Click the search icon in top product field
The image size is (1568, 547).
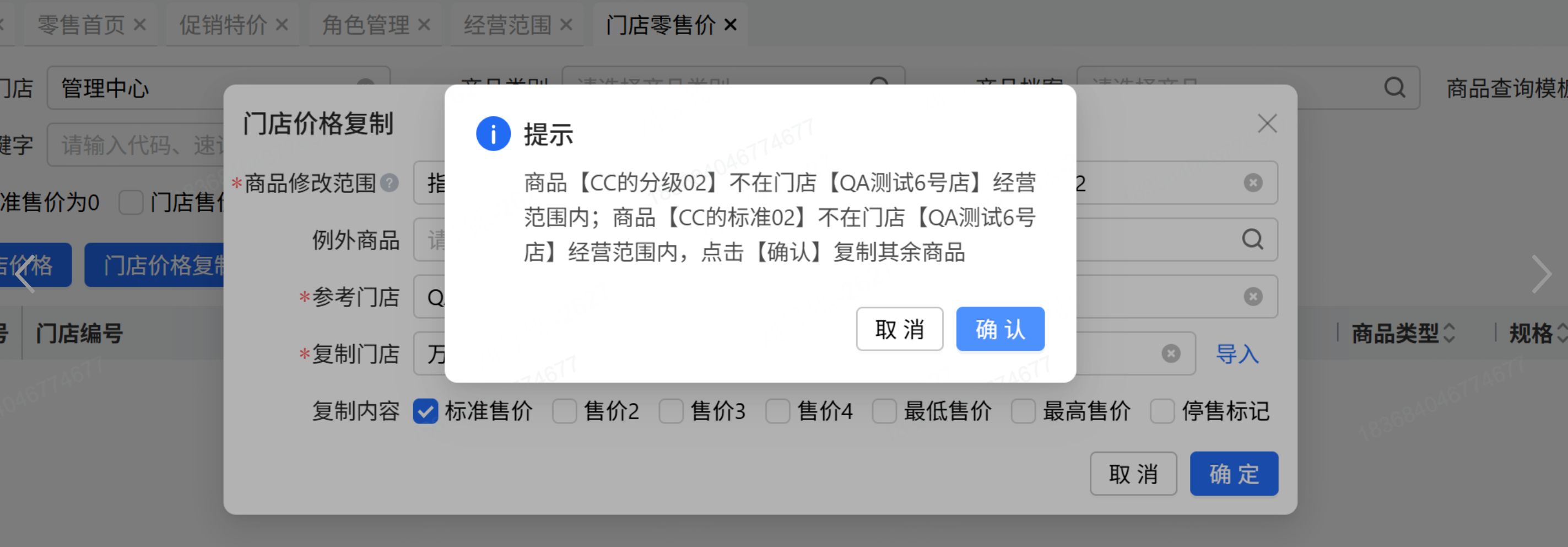click(x=1394, y=88)
